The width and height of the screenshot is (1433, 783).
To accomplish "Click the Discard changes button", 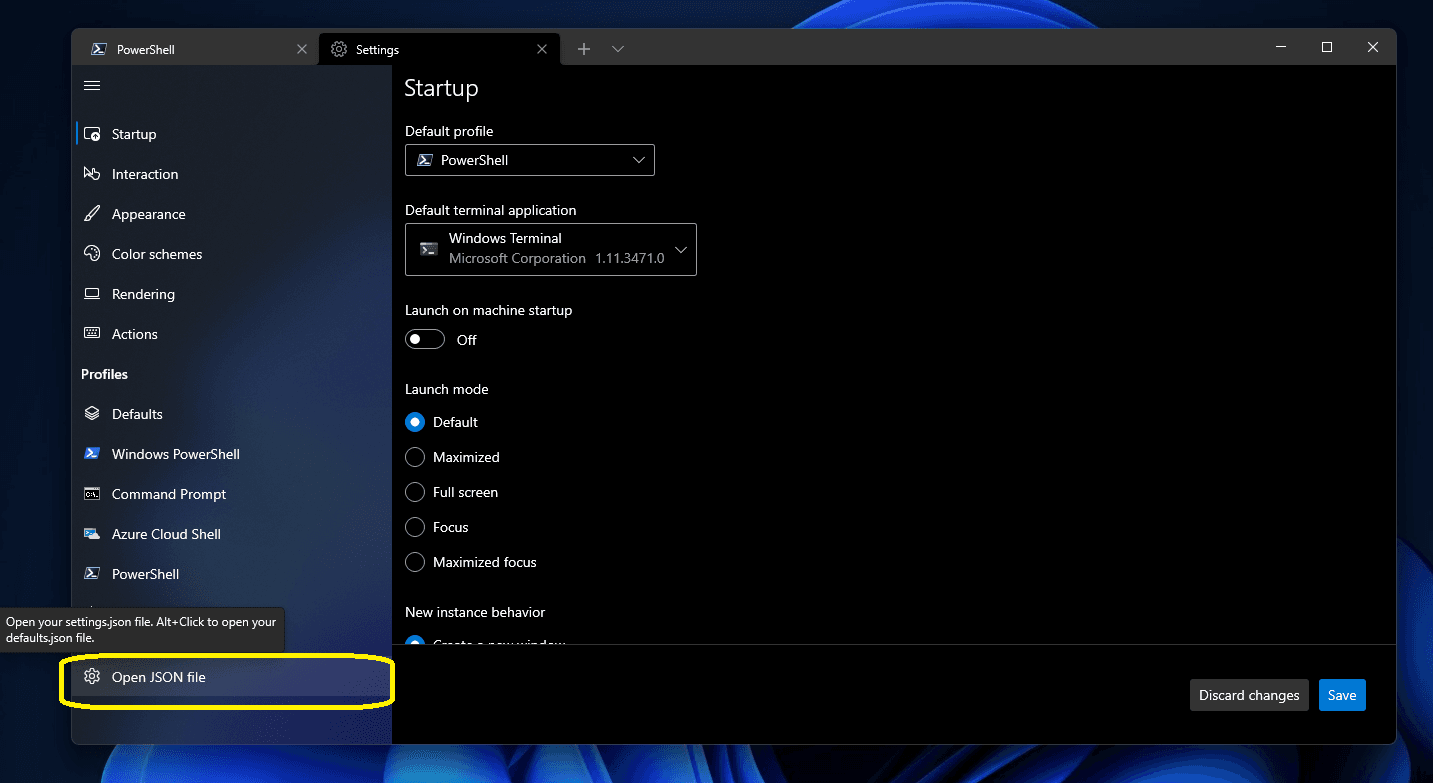I will pyautogui.click(x=1249, y=695).
